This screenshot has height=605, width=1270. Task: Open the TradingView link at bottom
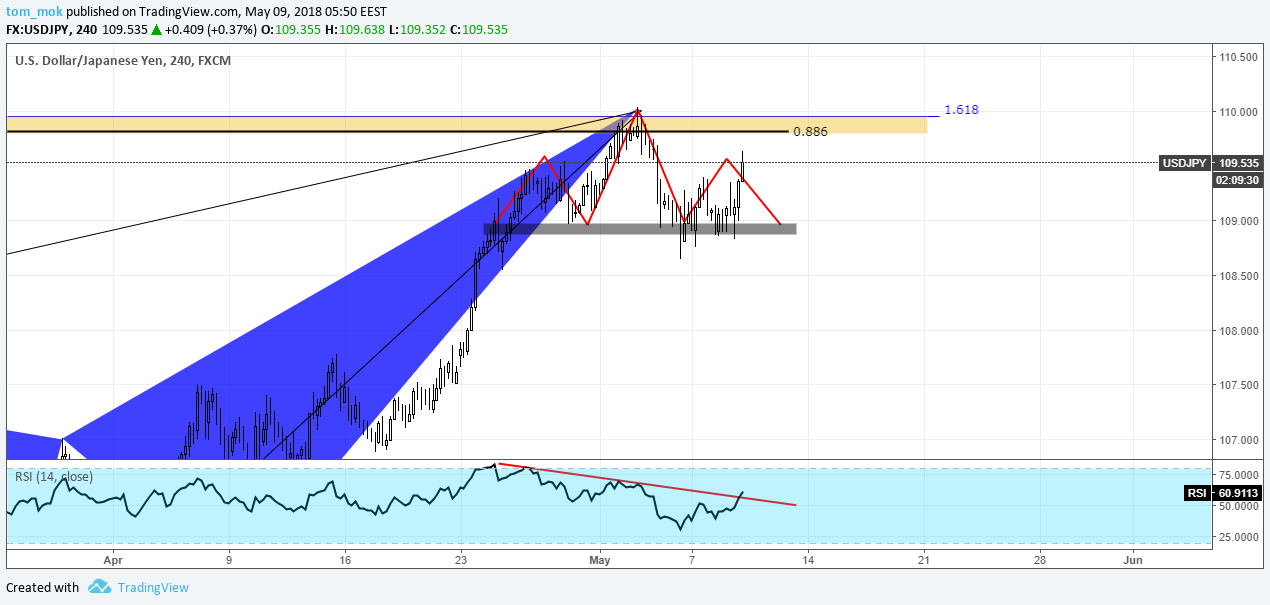click(x=153, y=588)
